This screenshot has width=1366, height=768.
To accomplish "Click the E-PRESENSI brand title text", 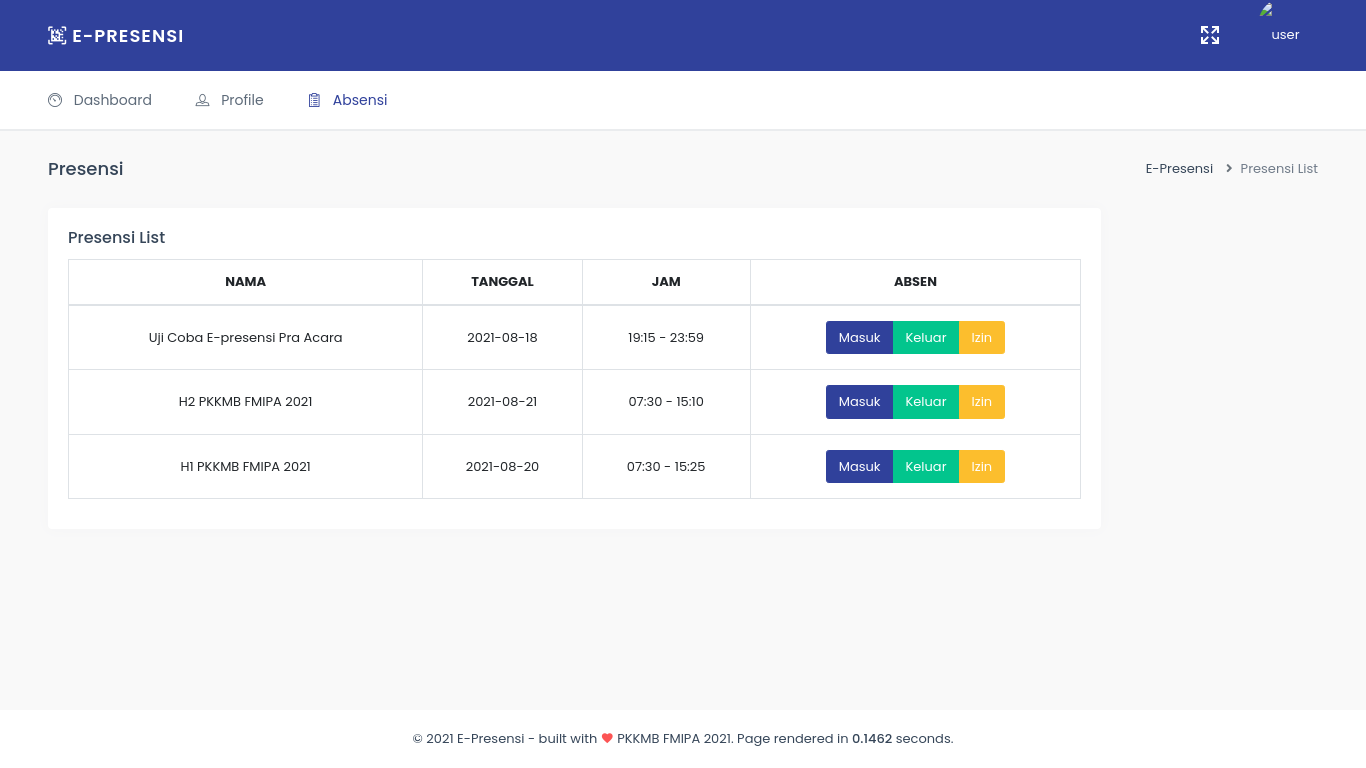I will point(128,36).
